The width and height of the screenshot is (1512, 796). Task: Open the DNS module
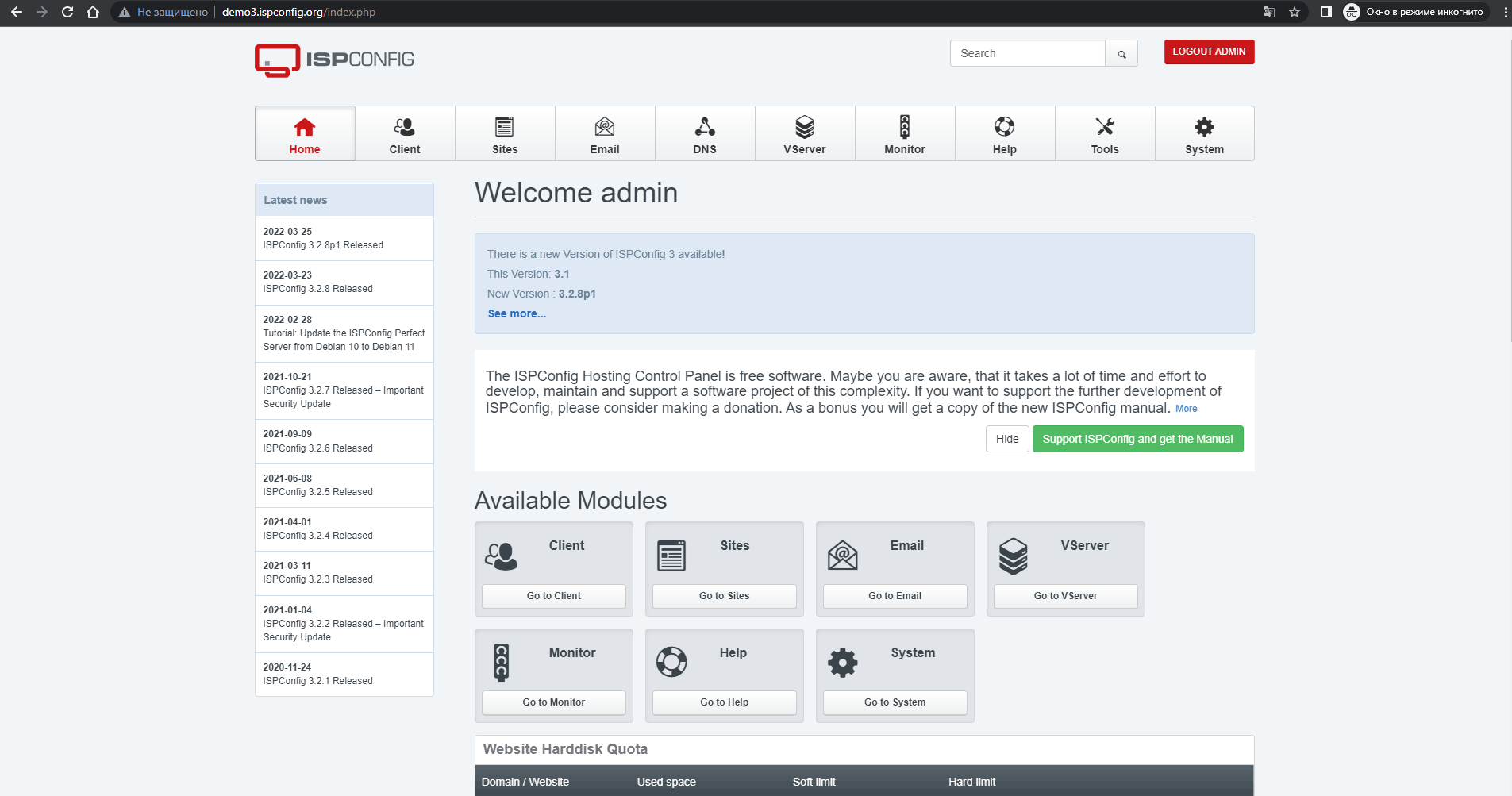705,134
